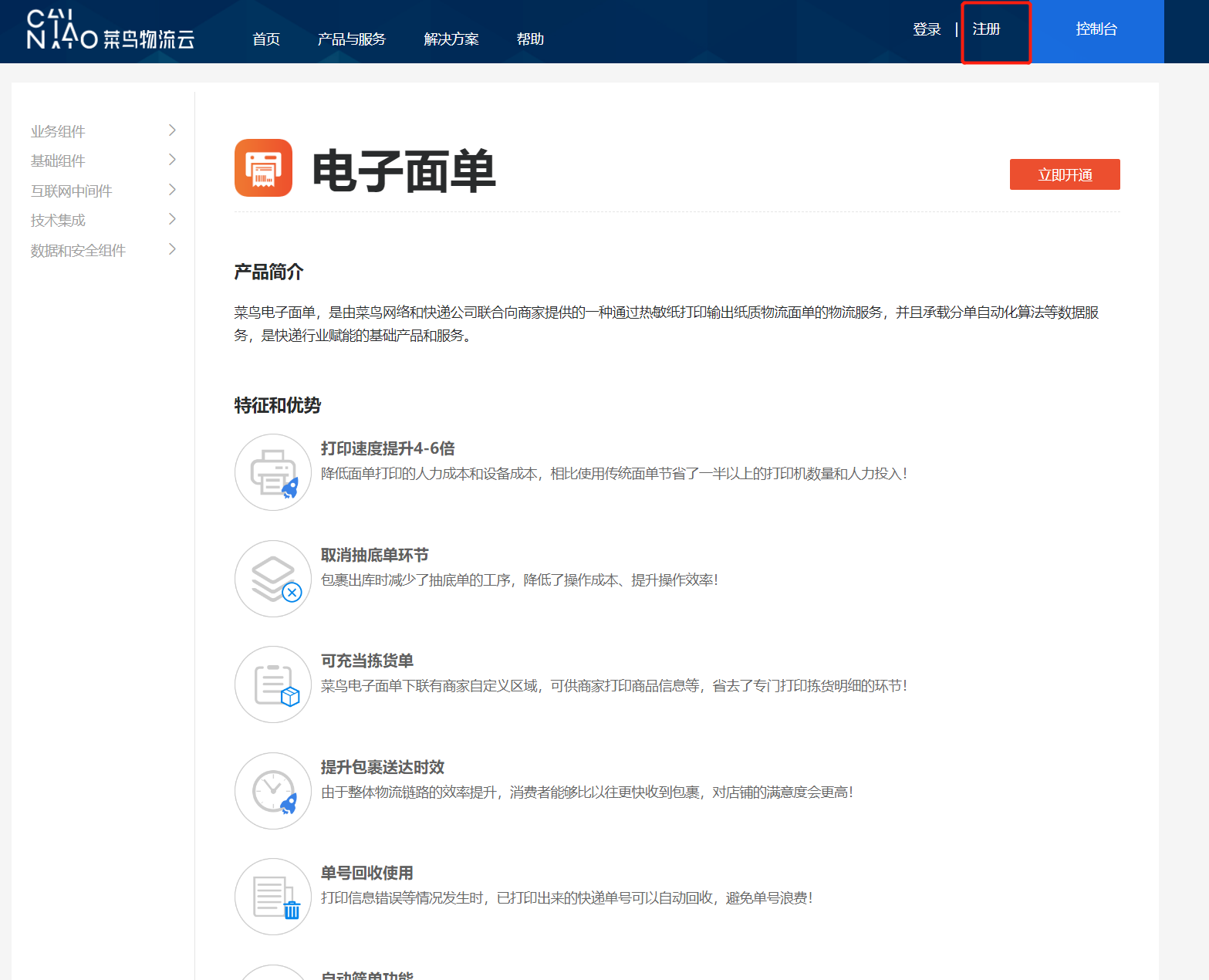Click the Cainiao 菜鸟物流云 logo
This screenshot has width=1209, height=980.
coord(110,30)
